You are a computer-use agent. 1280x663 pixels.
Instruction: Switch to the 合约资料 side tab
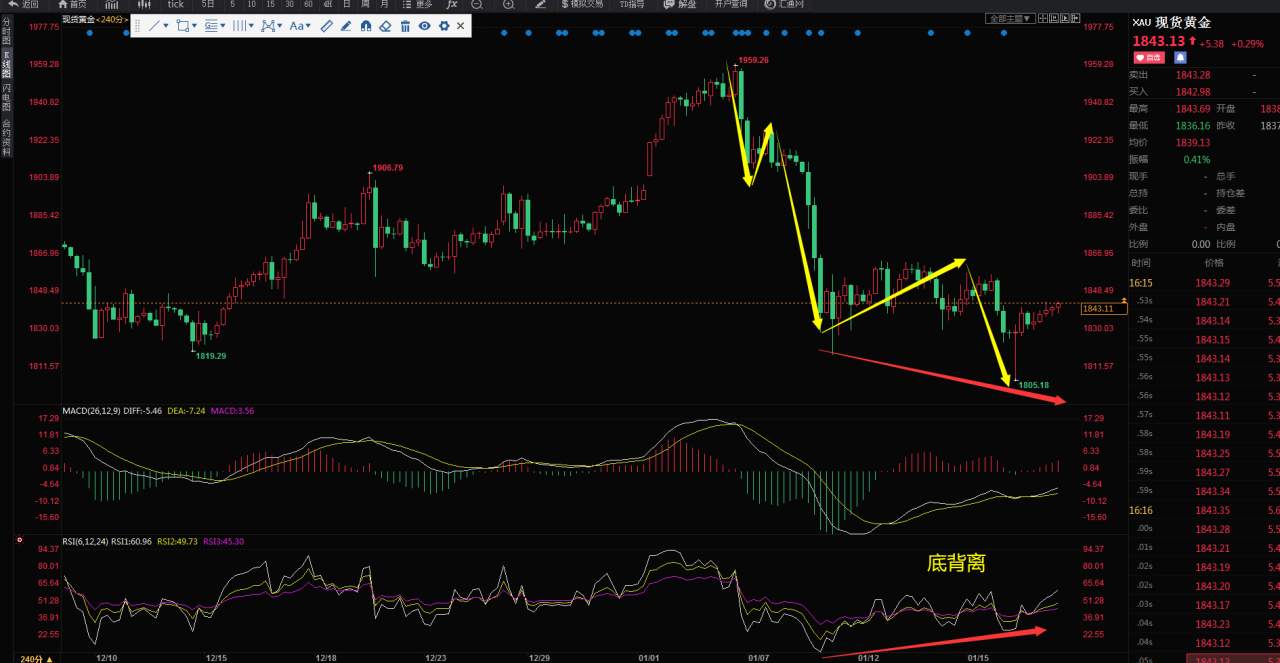[x=6, y=139]
